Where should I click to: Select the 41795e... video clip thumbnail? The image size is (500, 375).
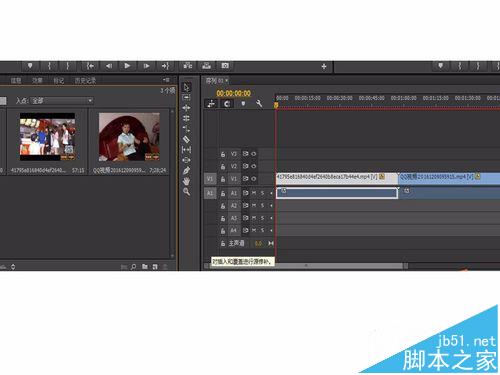[x=47, y=137]
